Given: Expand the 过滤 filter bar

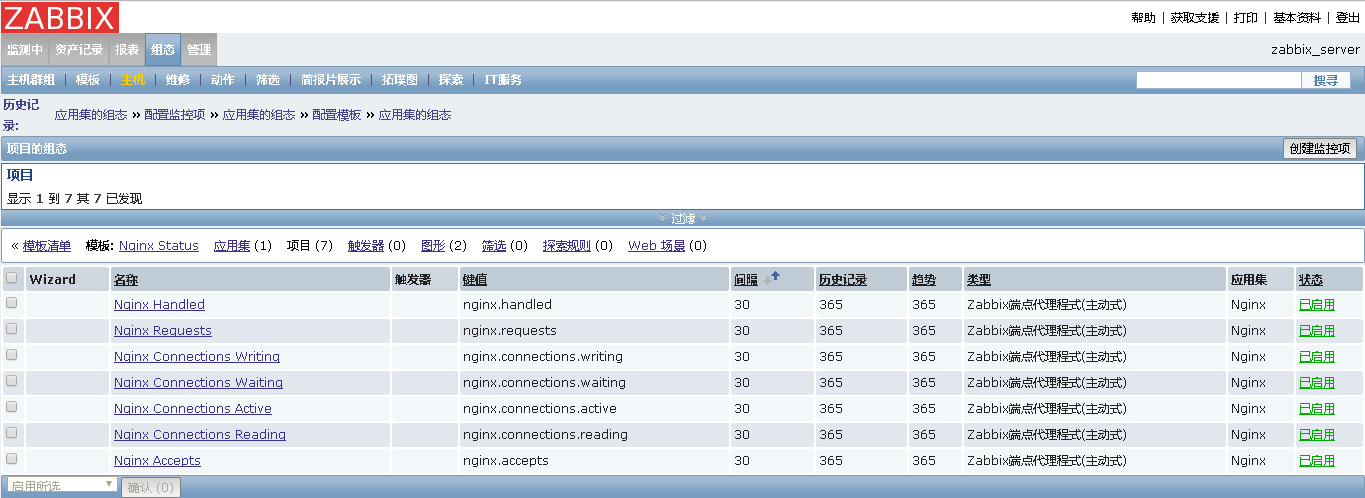Looking at the screenshot, I should [683, 218].
